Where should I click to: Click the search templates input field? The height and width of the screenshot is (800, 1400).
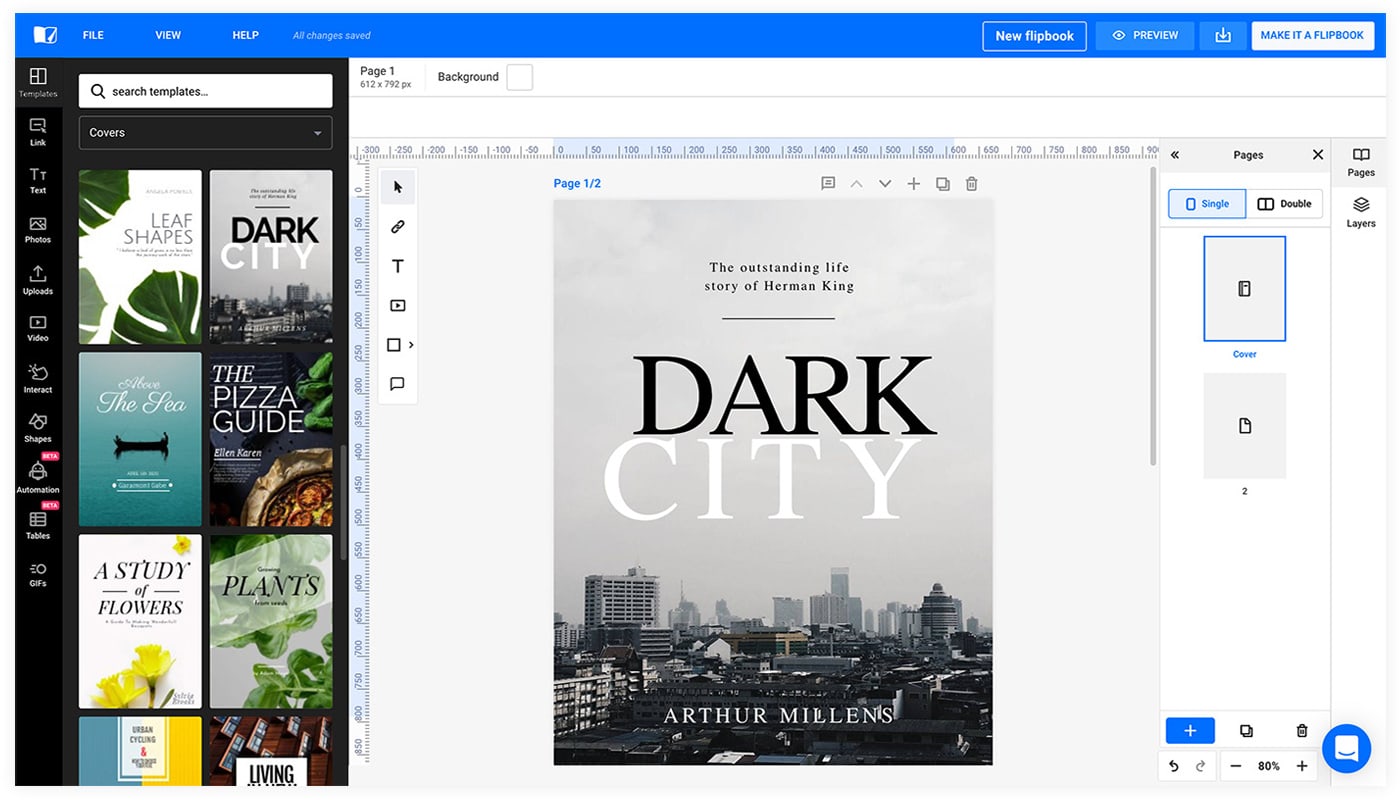point(206,91)
